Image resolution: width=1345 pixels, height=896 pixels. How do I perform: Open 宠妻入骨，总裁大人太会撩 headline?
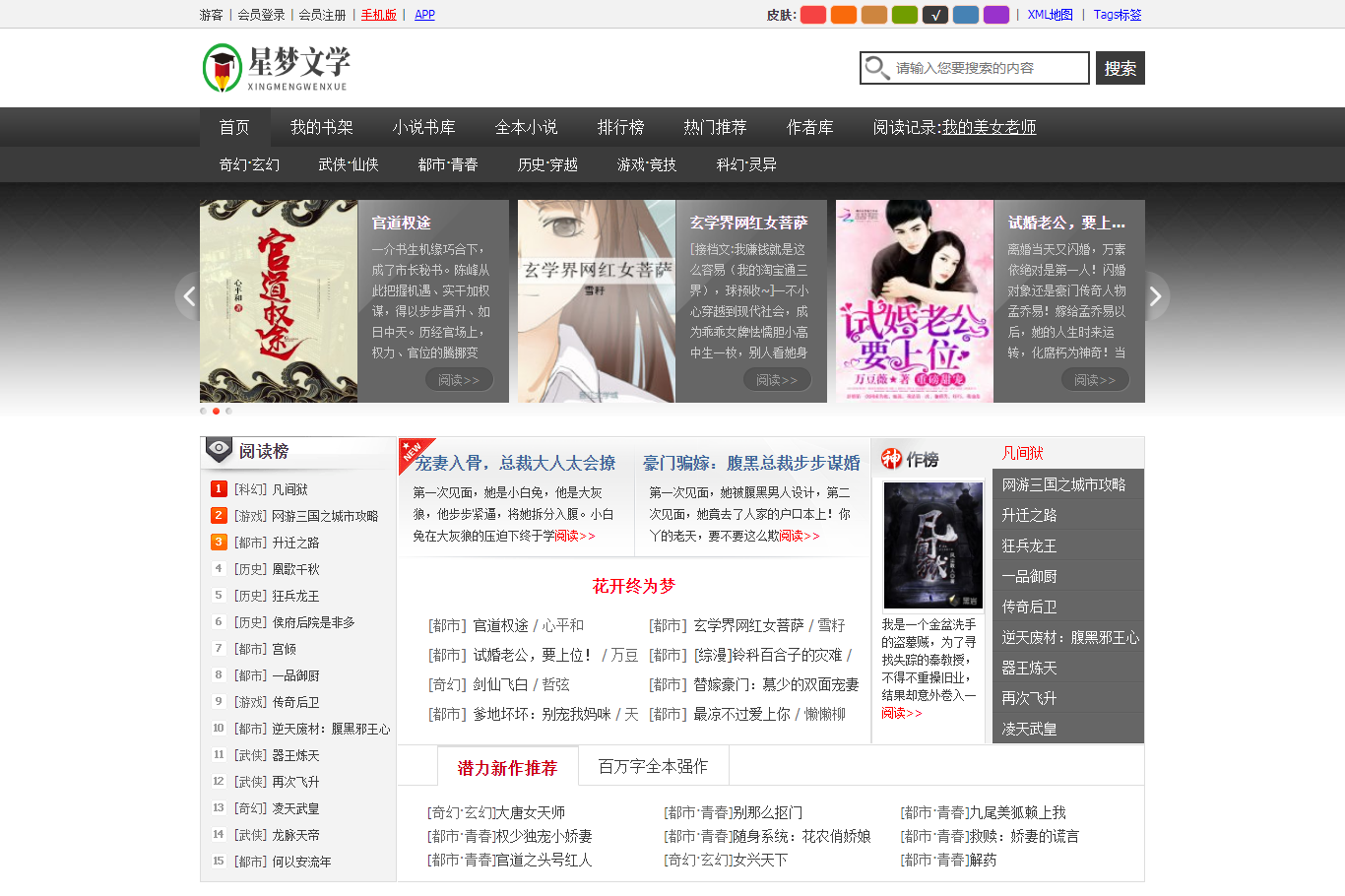(515, 463)
